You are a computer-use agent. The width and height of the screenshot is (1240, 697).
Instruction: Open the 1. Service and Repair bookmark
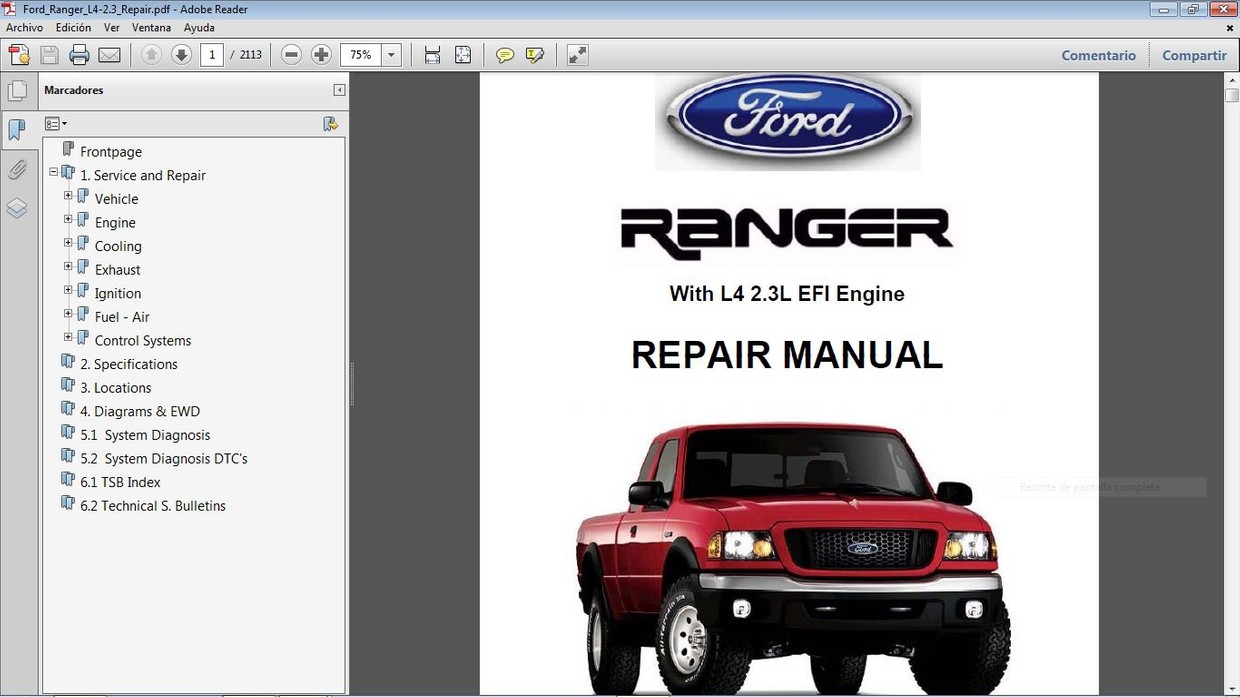point(143,175)
